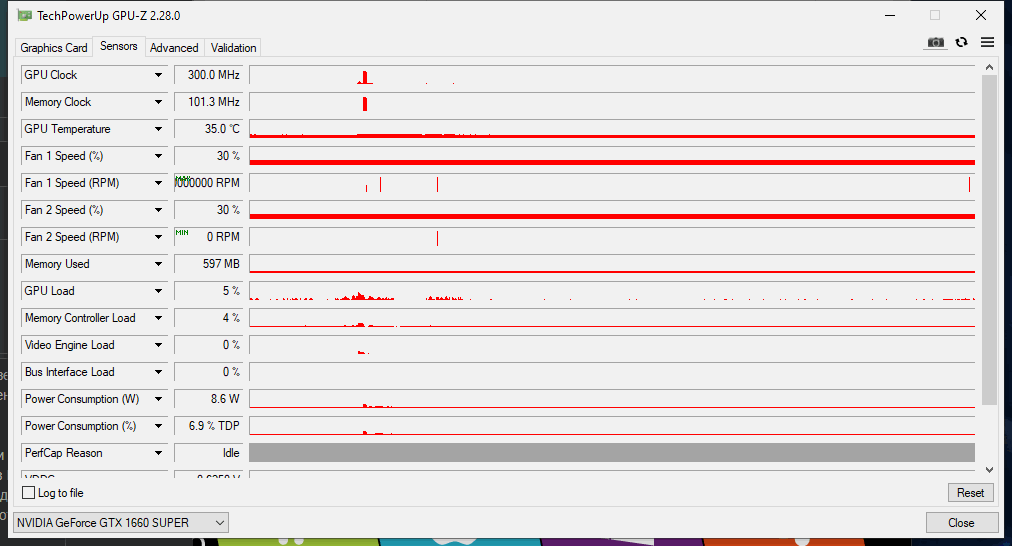Viewport: 1012px width, 546px height.
Task: Click the GPU Load history graph
Action: pyautogui.click(x=612, y=291)
